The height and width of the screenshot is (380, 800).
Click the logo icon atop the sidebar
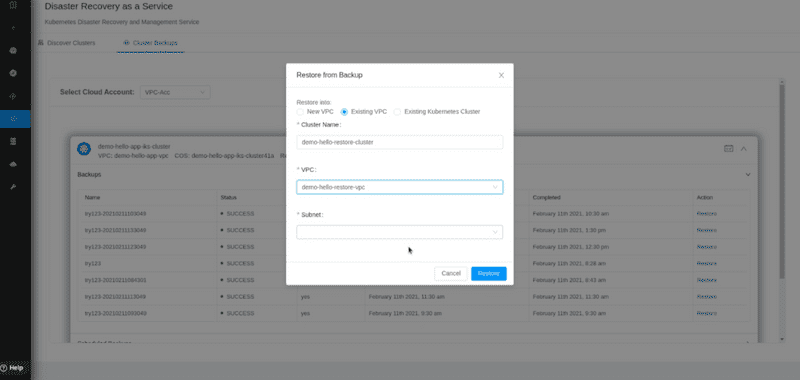coord(14,6)
